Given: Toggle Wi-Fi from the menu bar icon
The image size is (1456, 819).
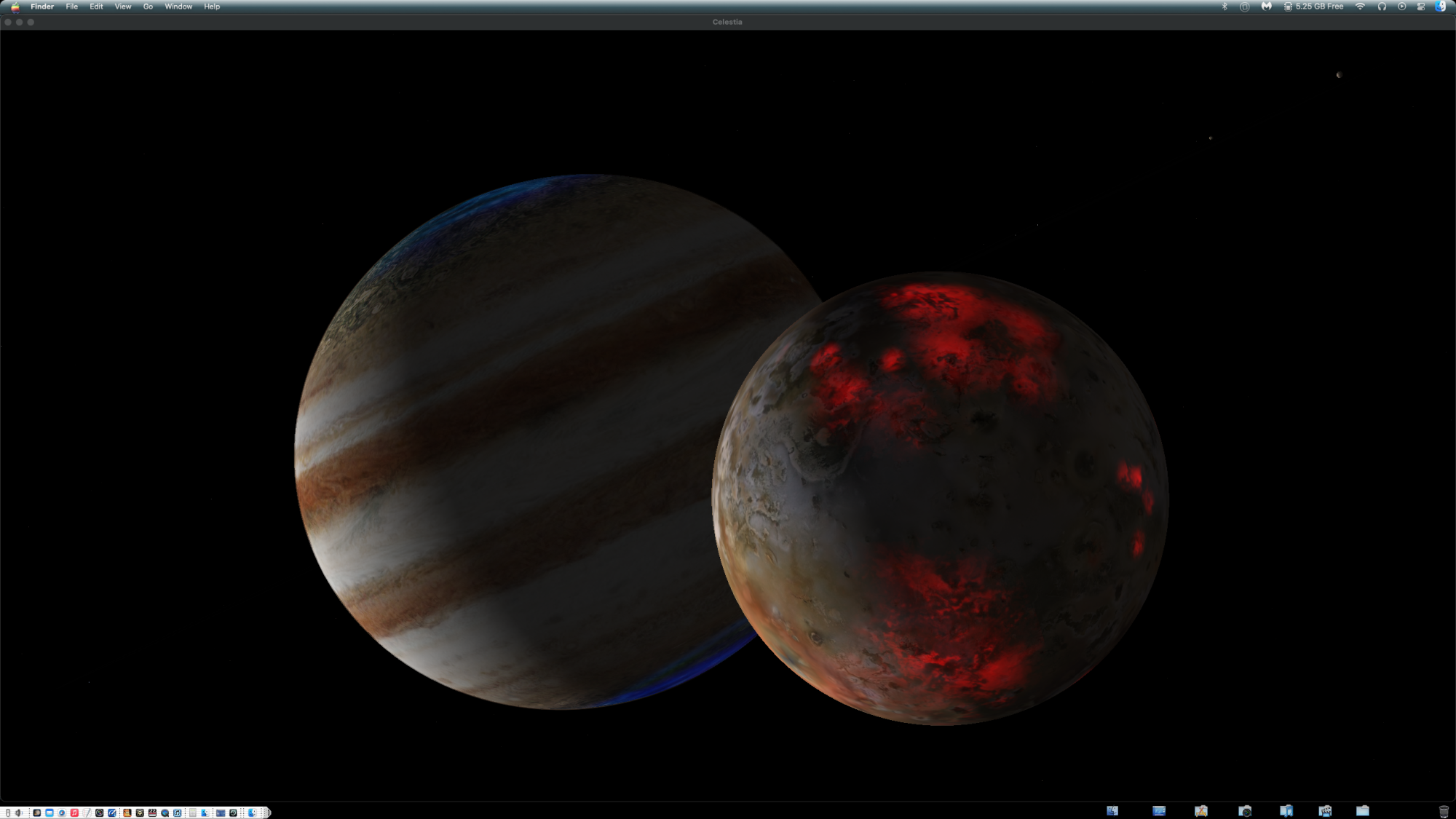Looking at the screenshot, I should [x=1360, y=7].
